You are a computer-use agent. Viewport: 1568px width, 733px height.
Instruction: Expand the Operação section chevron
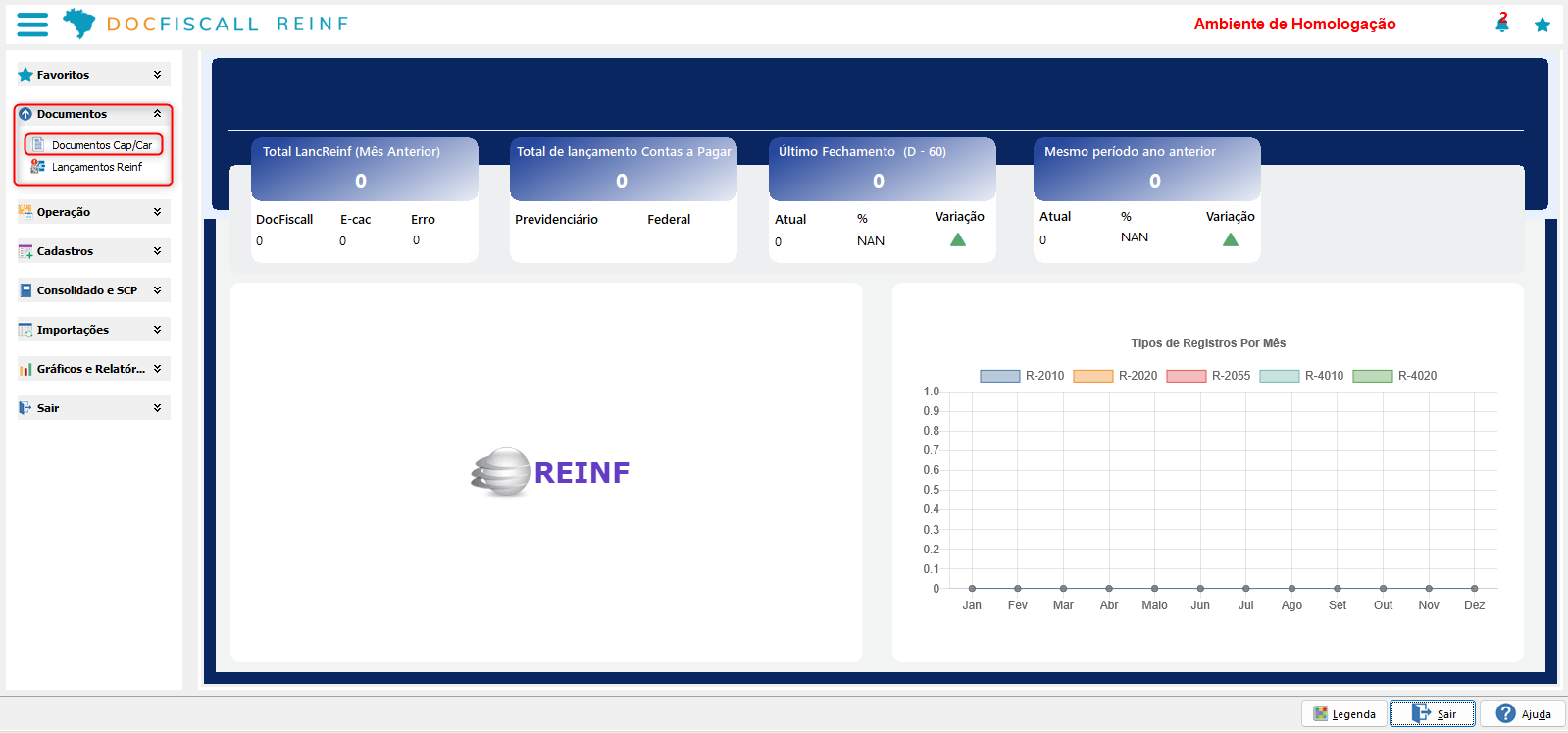(x=157, y=212)
